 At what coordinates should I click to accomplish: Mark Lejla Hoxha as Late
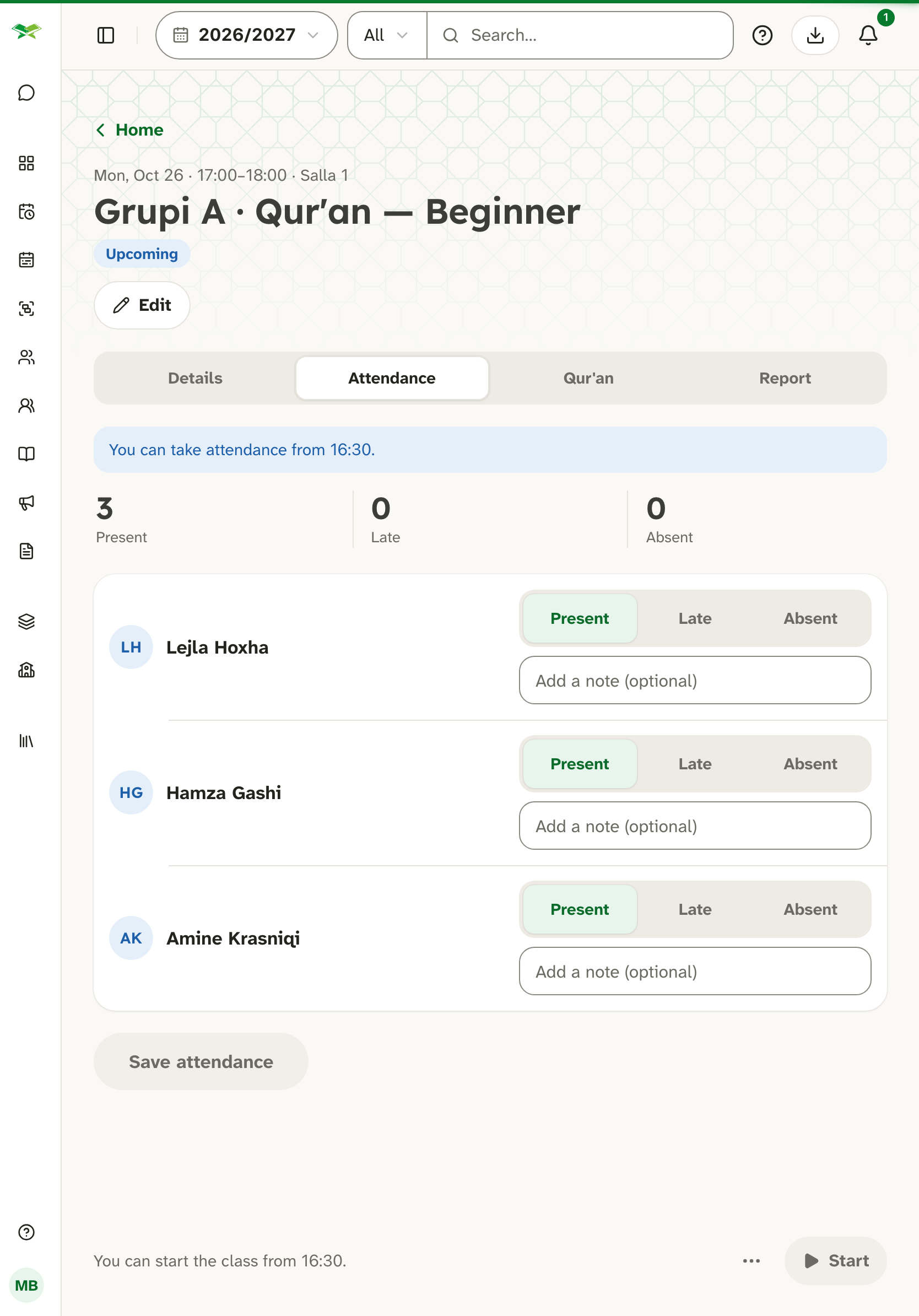click(x=695, y=618)
